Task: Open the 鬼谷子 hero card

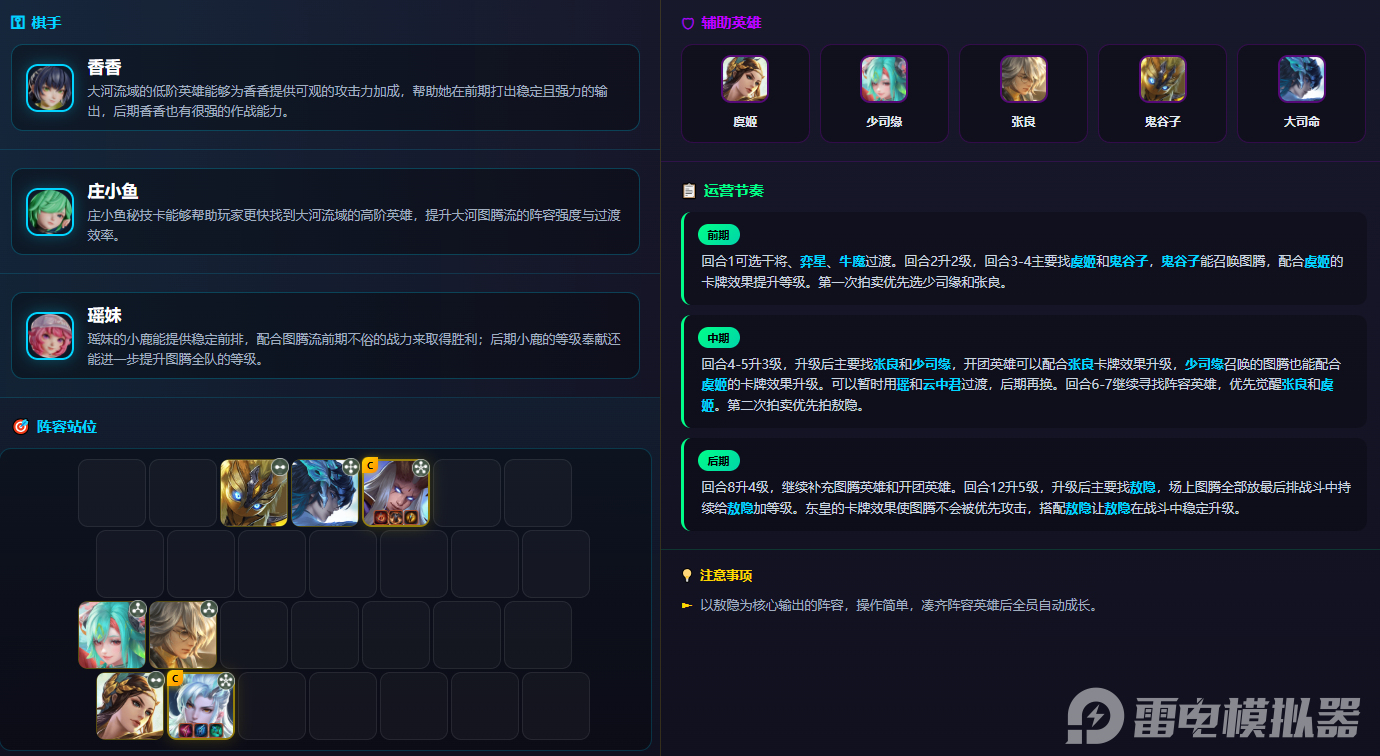Action: [1162, 93]
